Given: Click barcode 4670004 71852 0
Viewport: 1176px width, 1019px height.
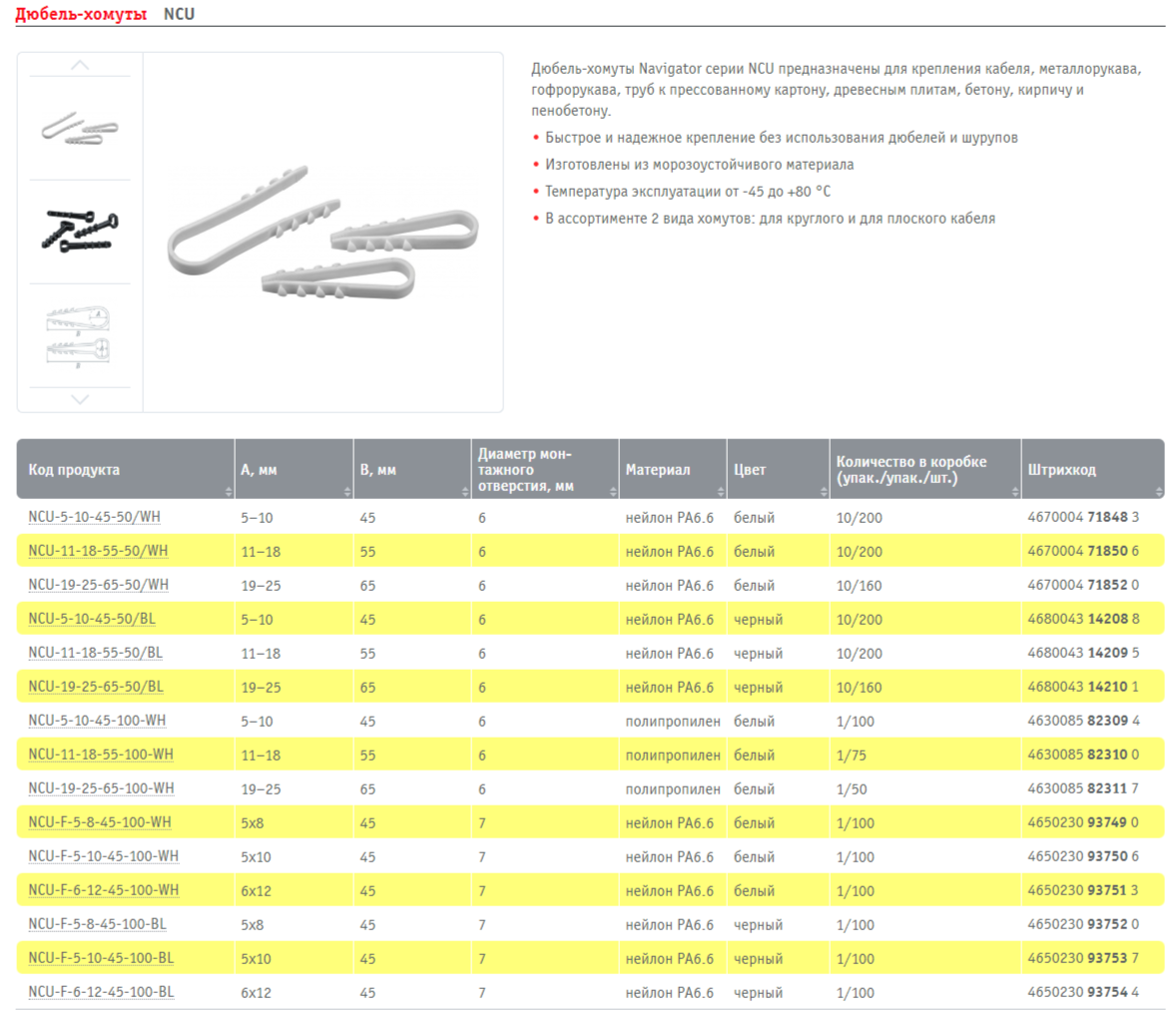Looking at the screenshot, I should [1083, 585].
